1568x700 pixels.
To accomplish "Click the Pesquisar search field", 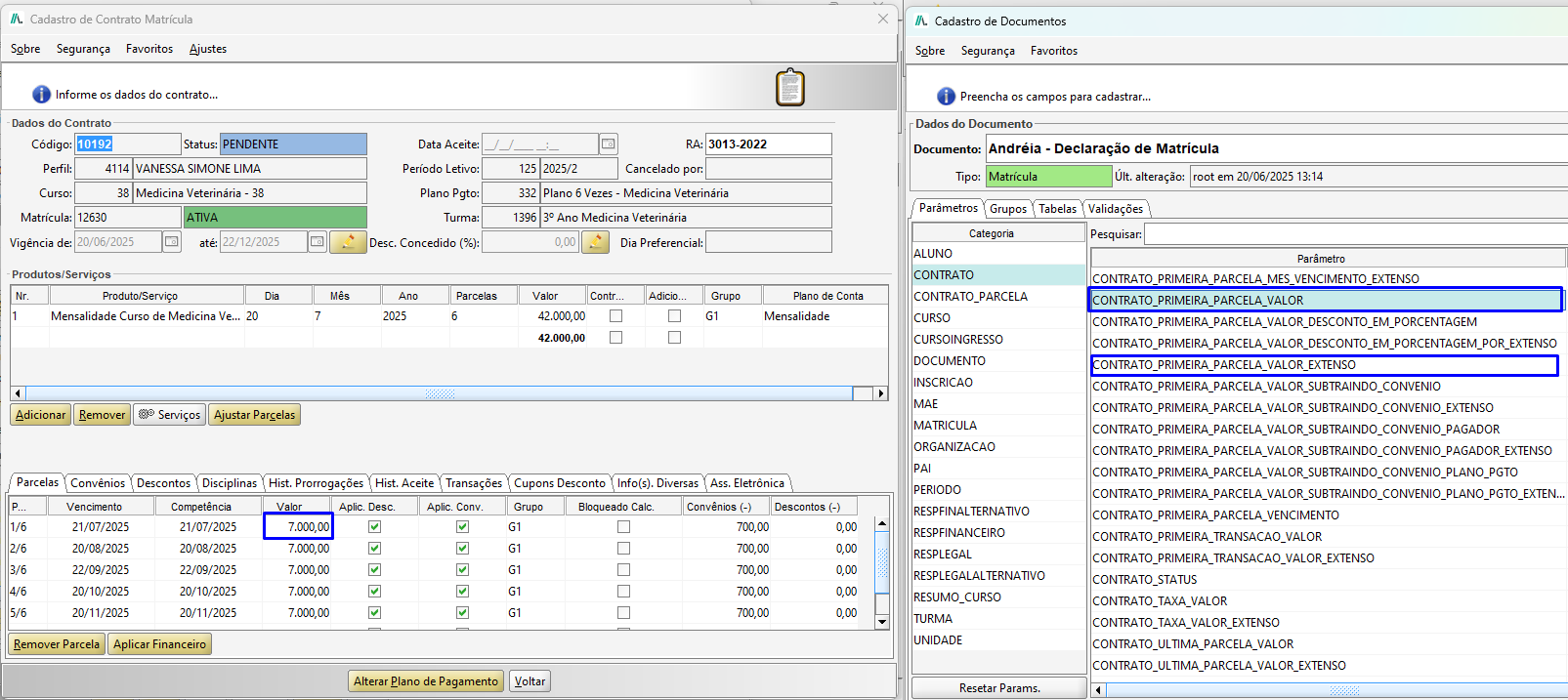I will point(1356,234).
